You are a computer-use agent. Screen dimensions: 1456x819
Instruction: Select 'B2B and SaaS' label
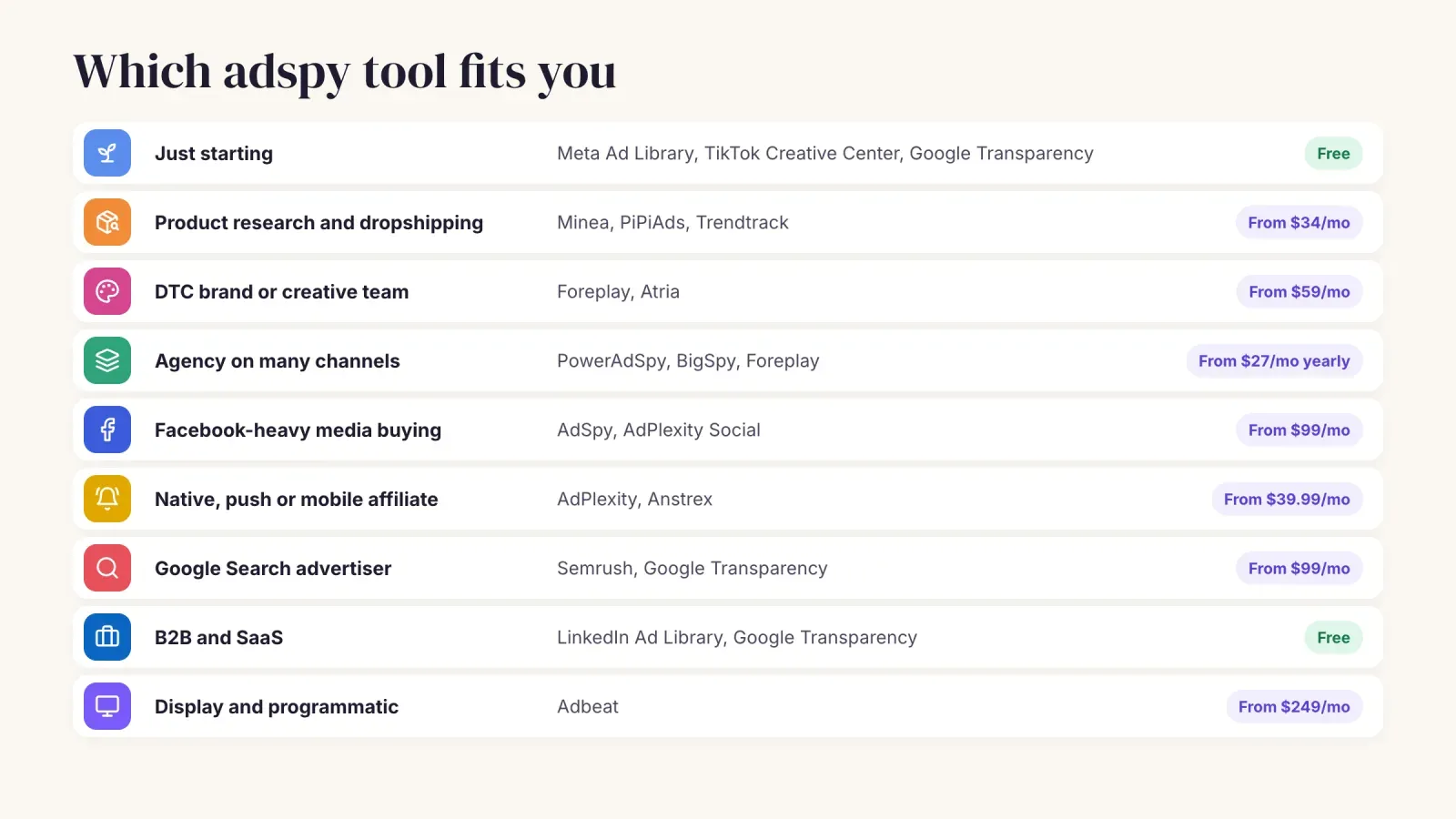pos(218,638)
